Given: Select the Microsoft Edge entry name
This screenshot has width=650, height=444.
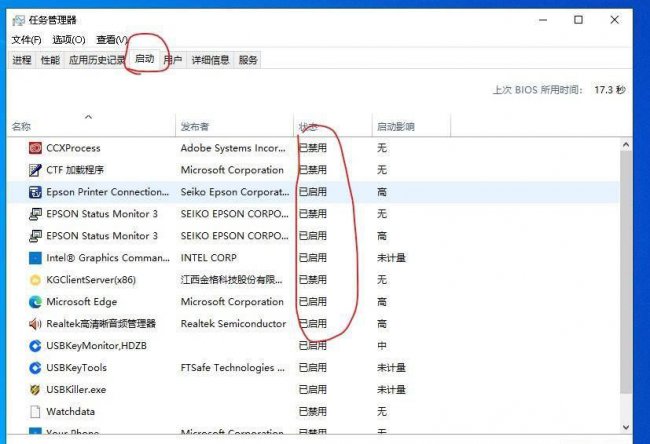Looking at the screenshot, I should click(x=82, y=302).
